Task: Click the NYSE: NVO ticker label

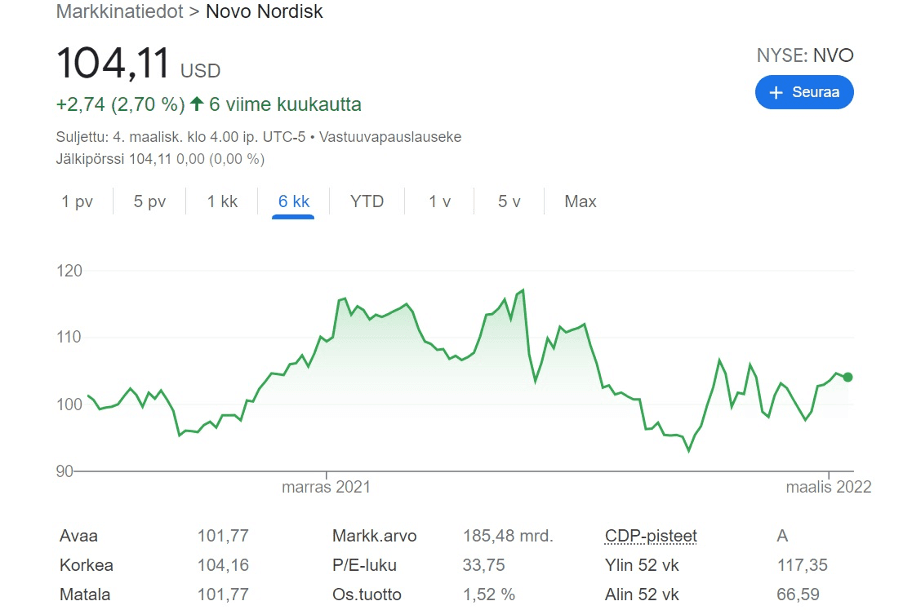Action: point(805,56)
